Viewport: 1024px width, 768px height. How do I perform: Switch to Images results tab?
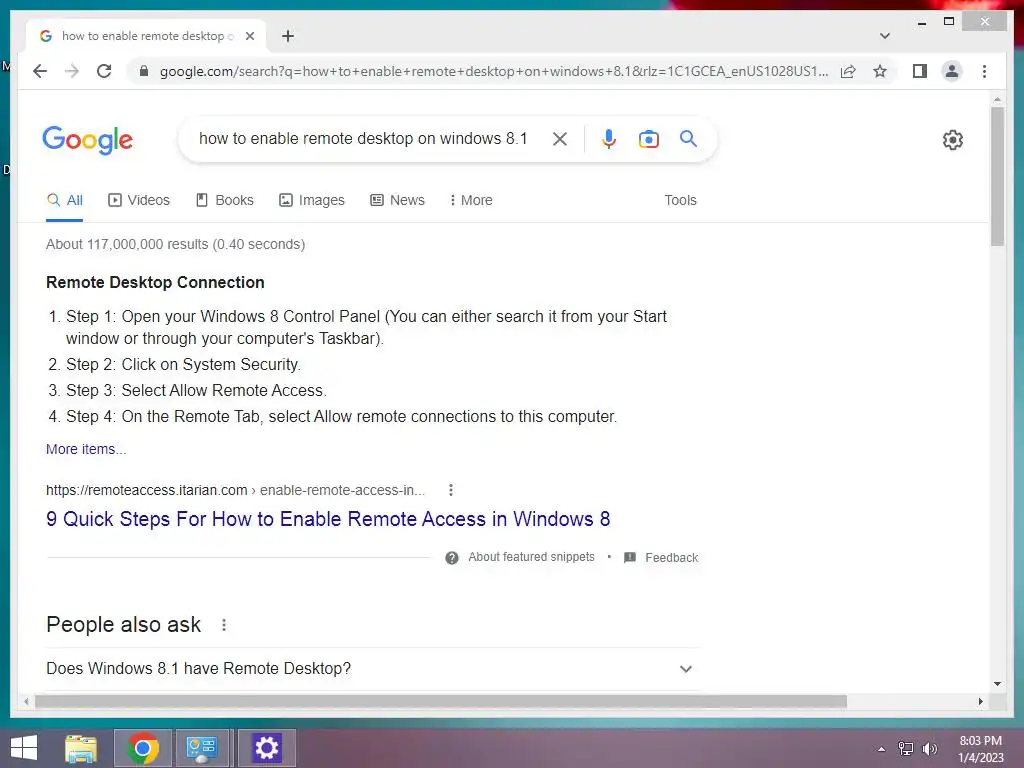312,200
